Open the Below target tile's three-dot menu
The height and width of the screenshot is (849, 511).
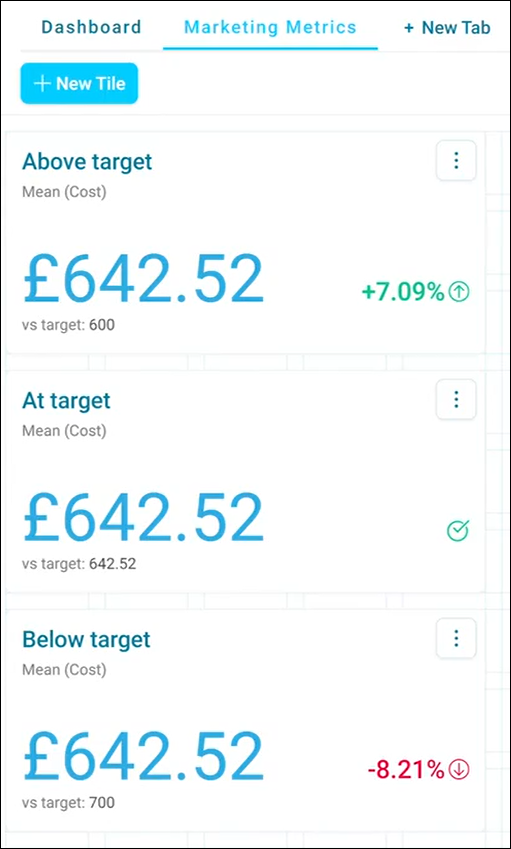pos(456,638)
